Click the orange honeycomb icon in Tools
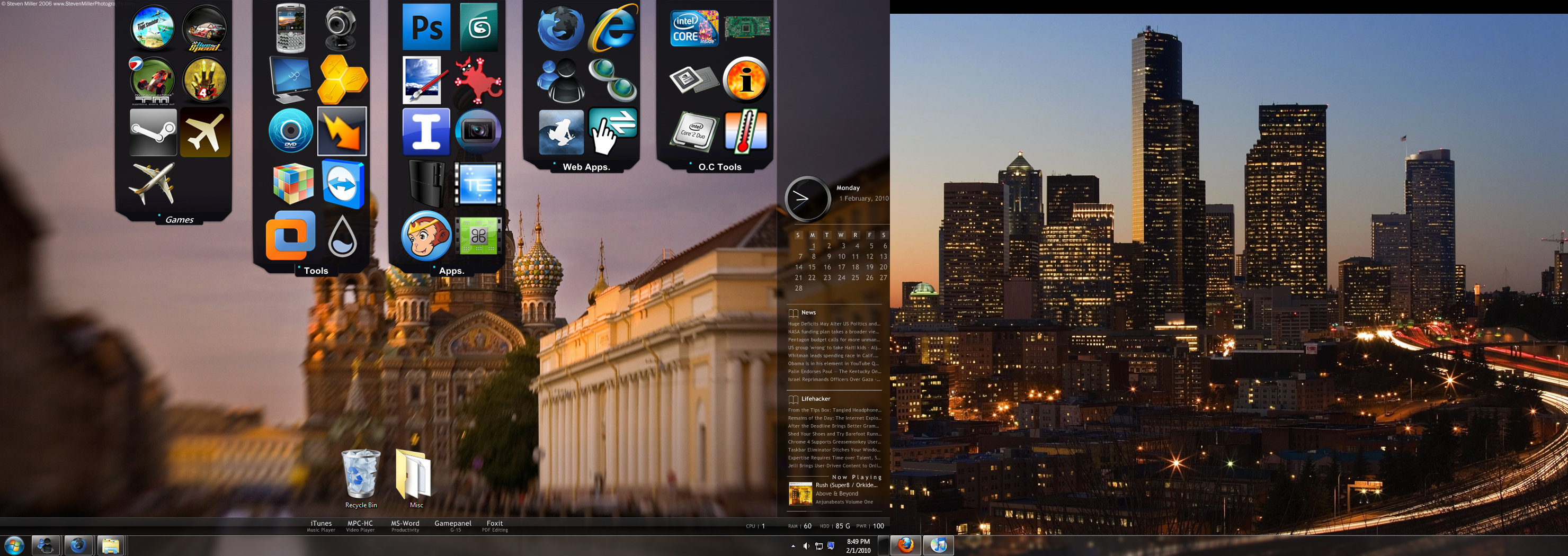This screenshot has width=1568, height=556. (x=343, y=79)
